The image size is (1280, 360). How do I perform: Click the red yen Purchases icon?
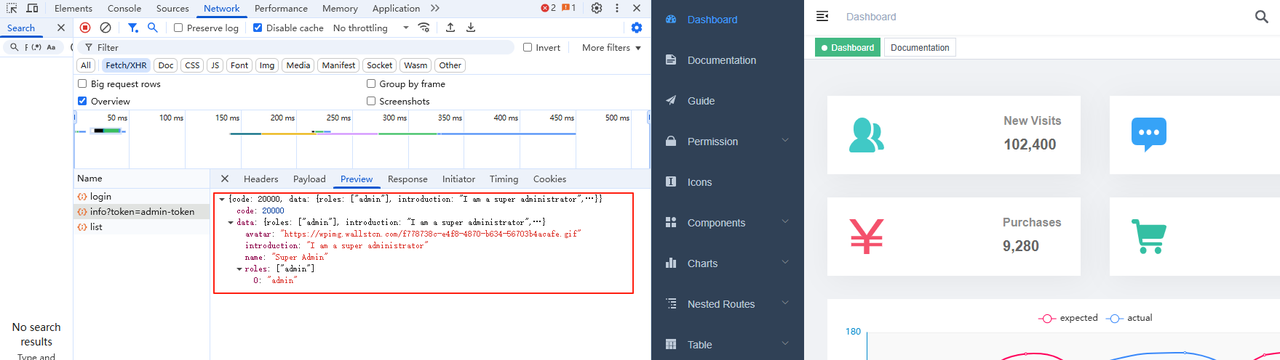866,236
